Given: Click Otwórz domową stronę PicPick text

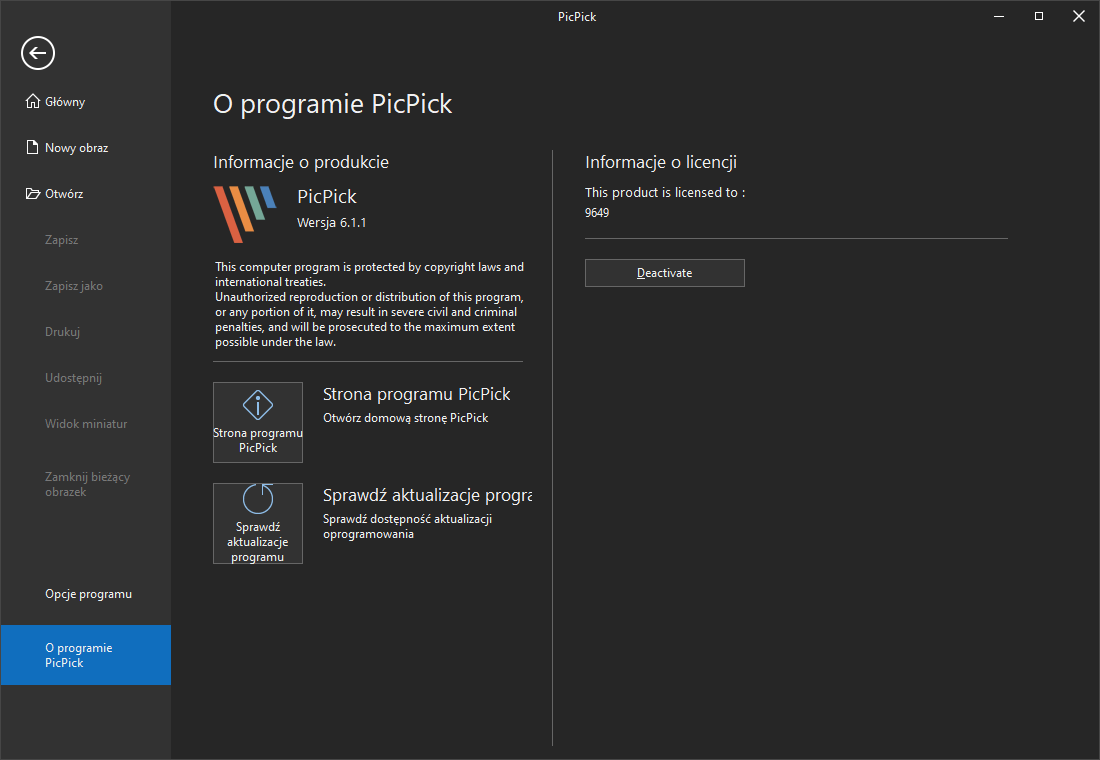Looking at the screenshot, I should click(x=405, y=418).
